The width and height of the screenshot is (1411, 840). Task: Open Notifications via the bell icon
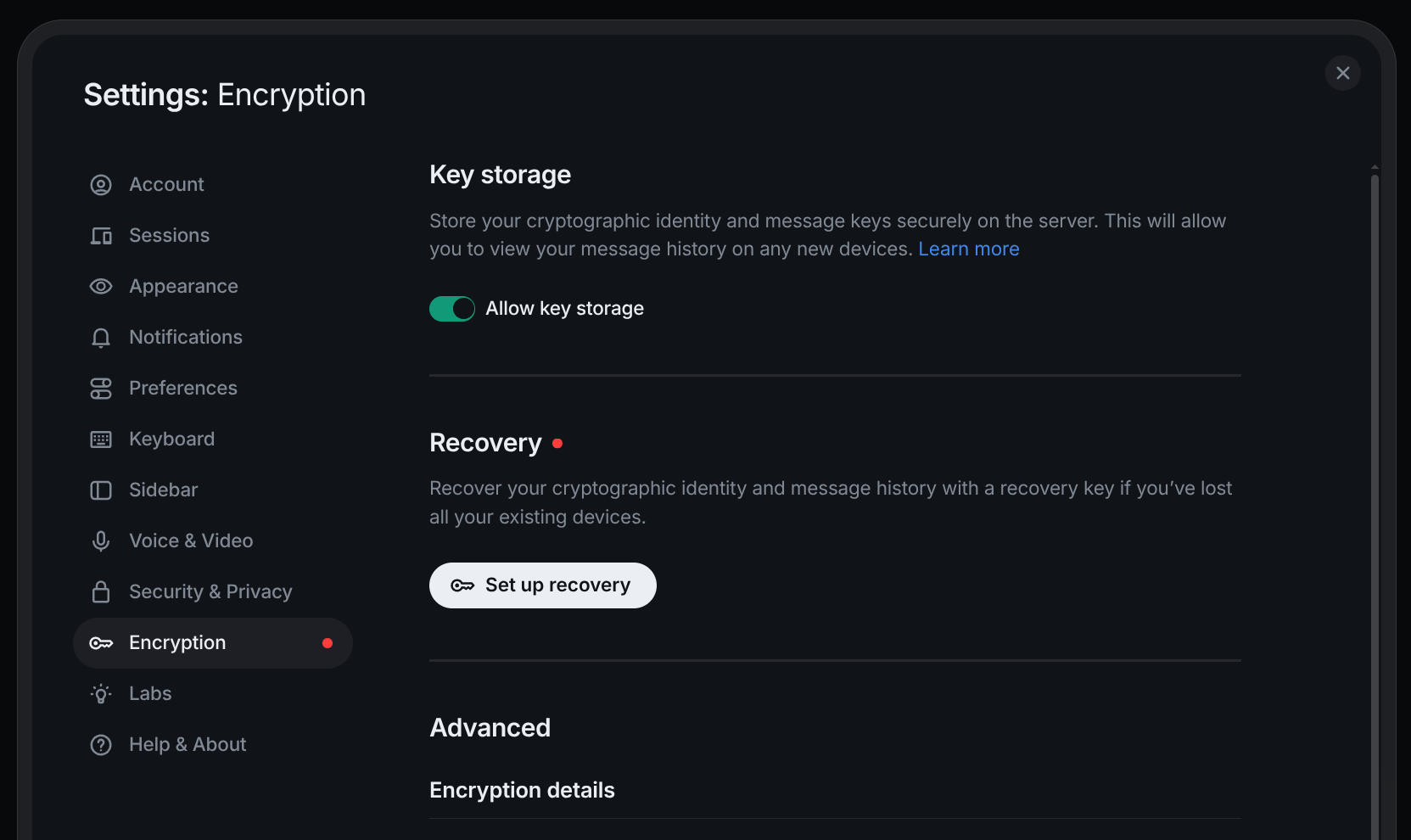click(x=101, y=337)
